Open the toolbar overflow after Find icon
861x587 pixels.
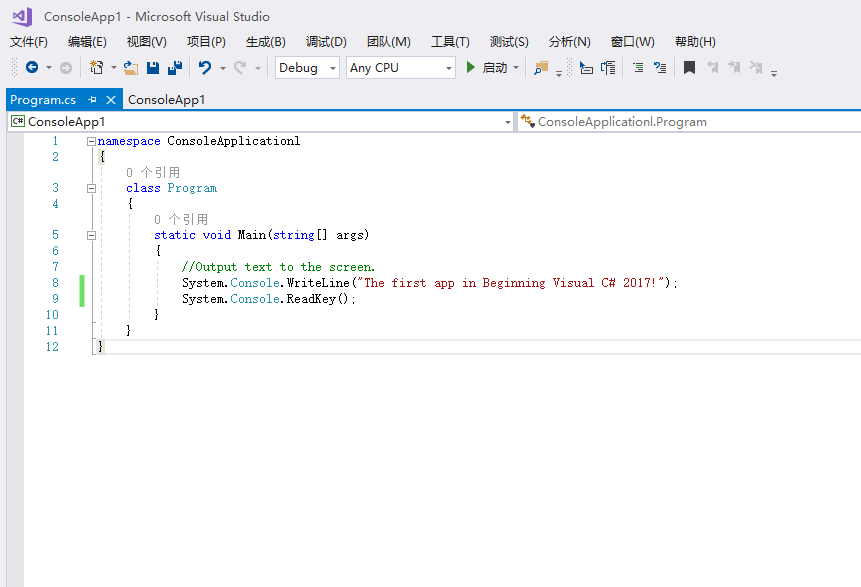tap(558, 72)
